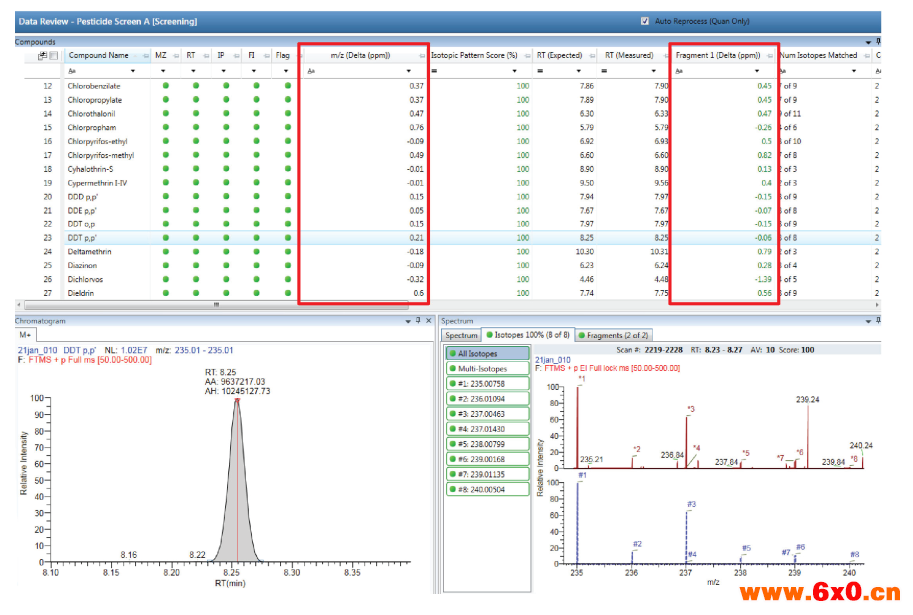Screen dimensions: 913x615
Task: Toggle isotope #7: 239.01135
Action: tap(488, 475)
